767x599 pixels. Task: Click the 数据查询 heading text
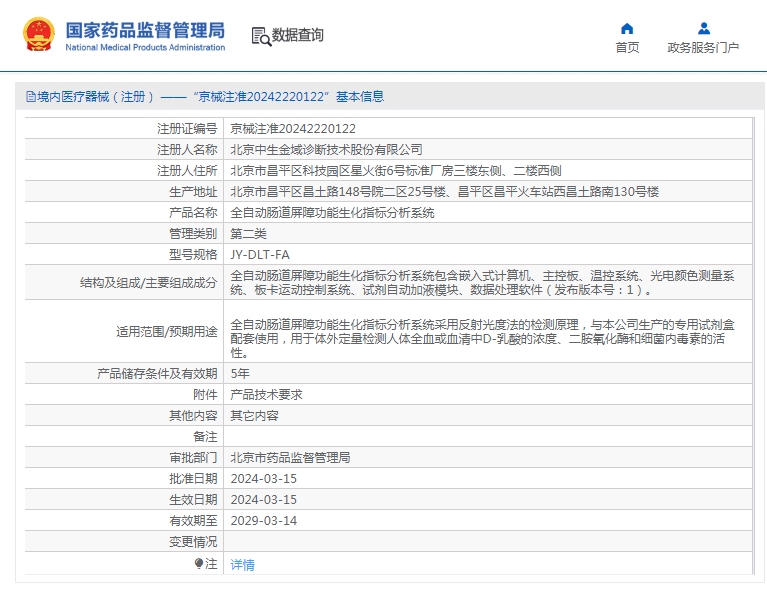(297, 35)
